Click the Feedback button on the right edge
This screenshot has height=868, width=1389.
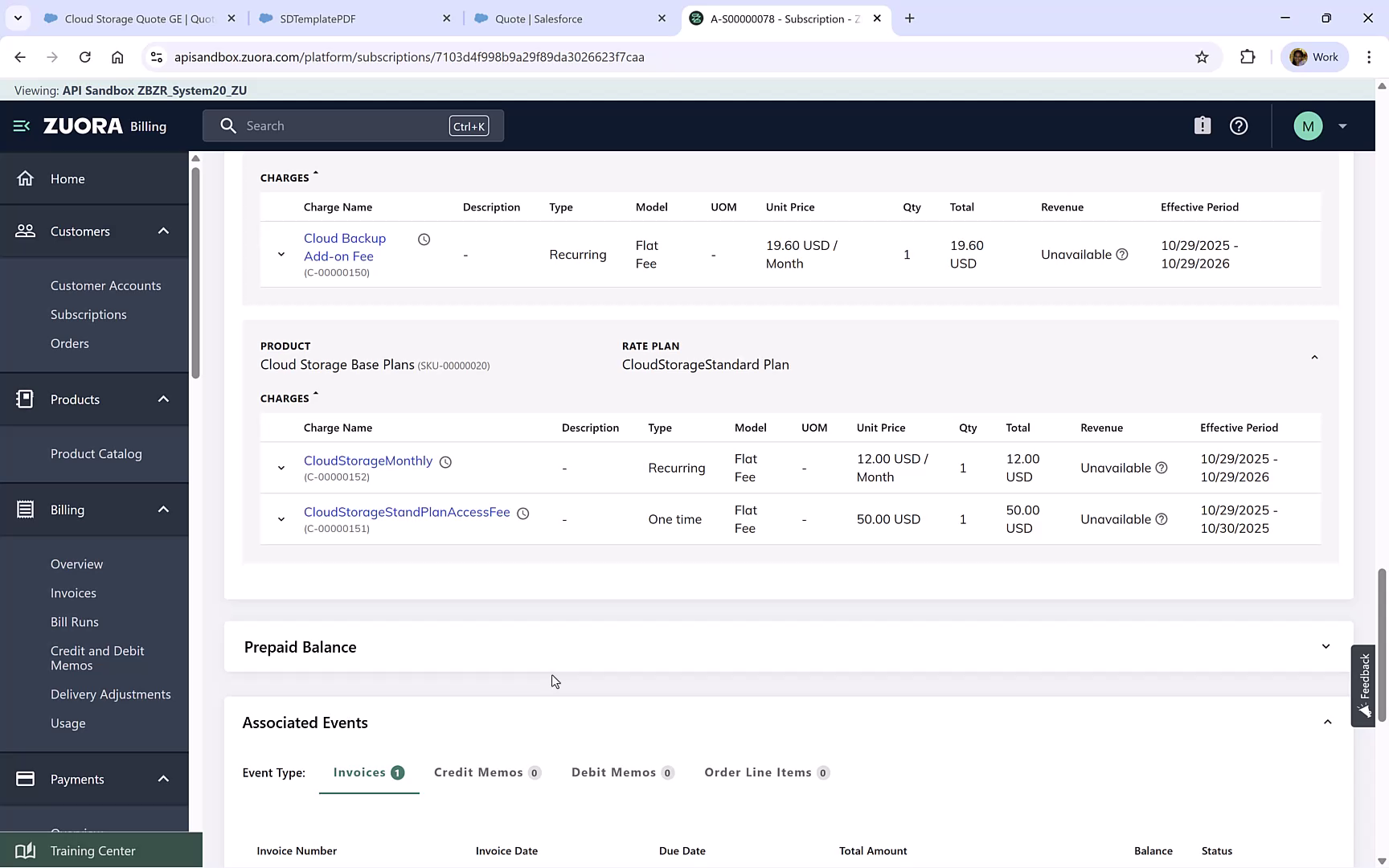point(1363,685)
